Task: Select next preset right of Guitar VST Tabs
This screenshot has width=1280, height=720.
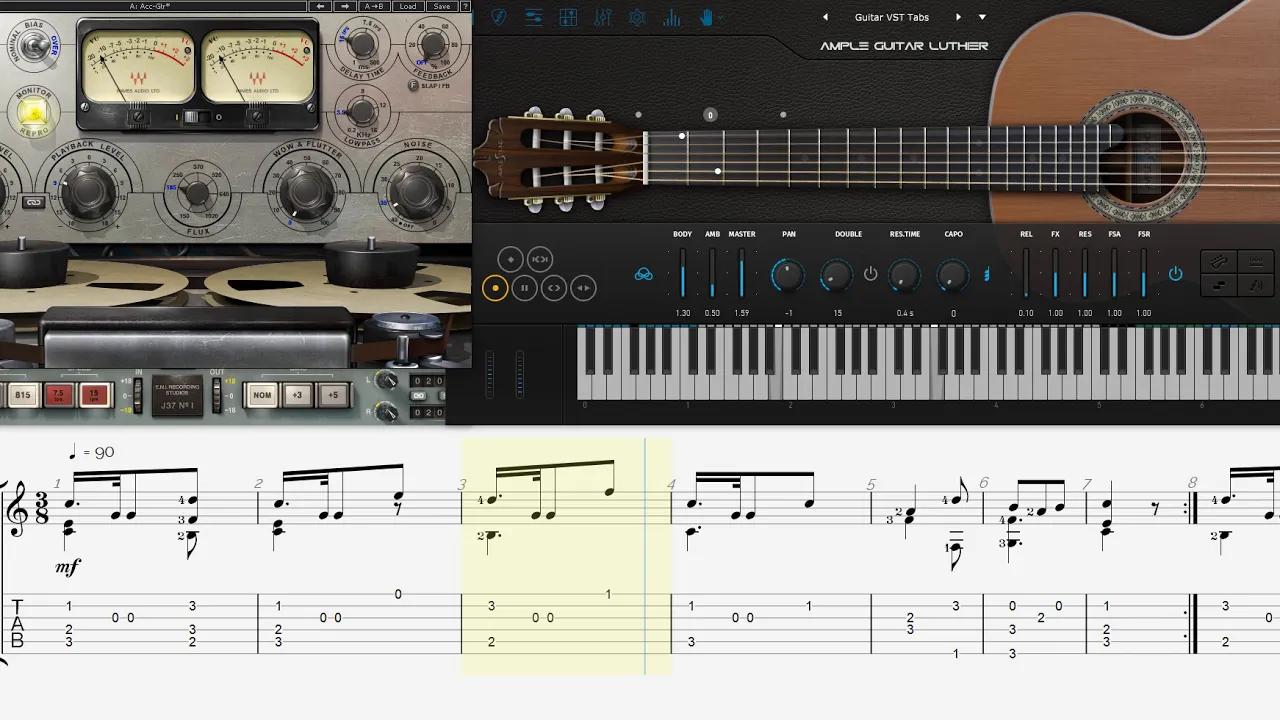Action: [958, 17]
